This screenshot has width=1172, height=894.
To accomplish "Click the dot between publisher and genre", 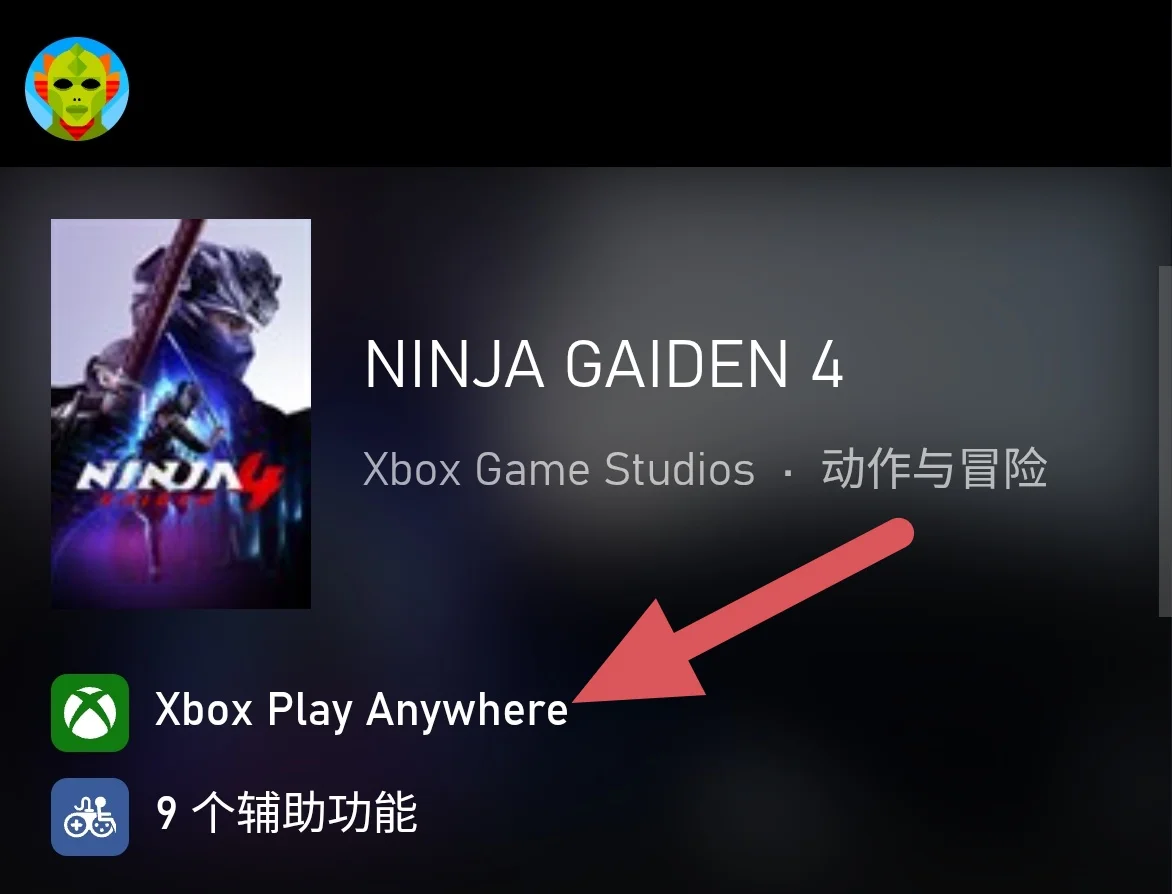I will (788, 472).
